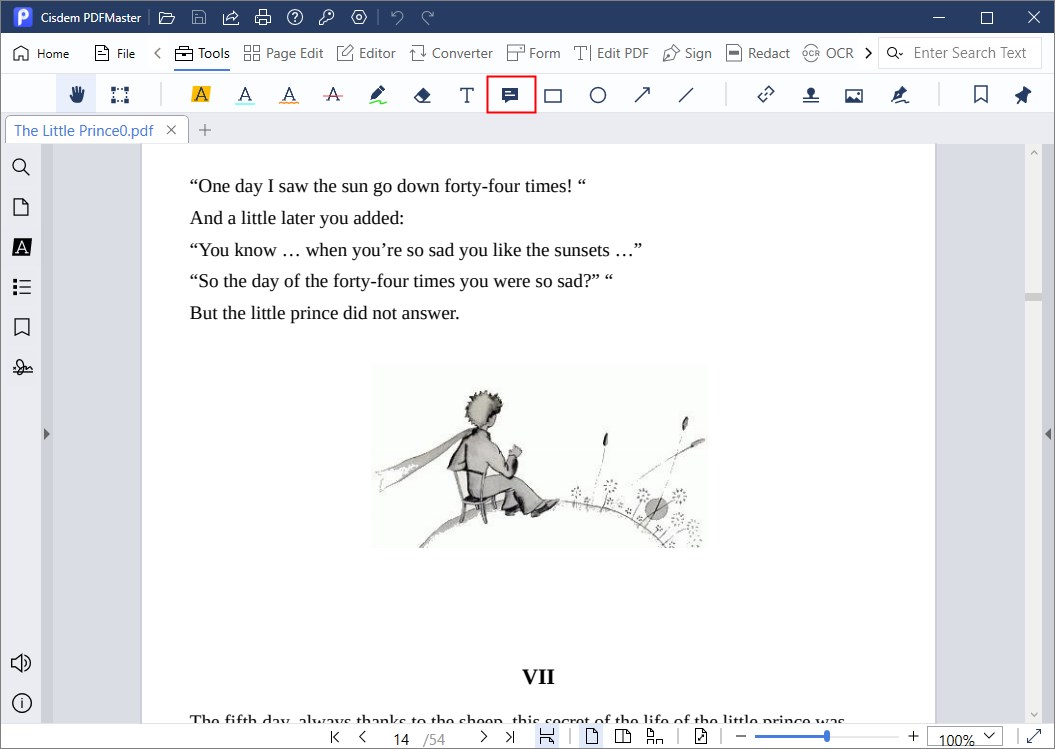
Task: Select the Freehand pen tool
Action: tap(377, 95)
